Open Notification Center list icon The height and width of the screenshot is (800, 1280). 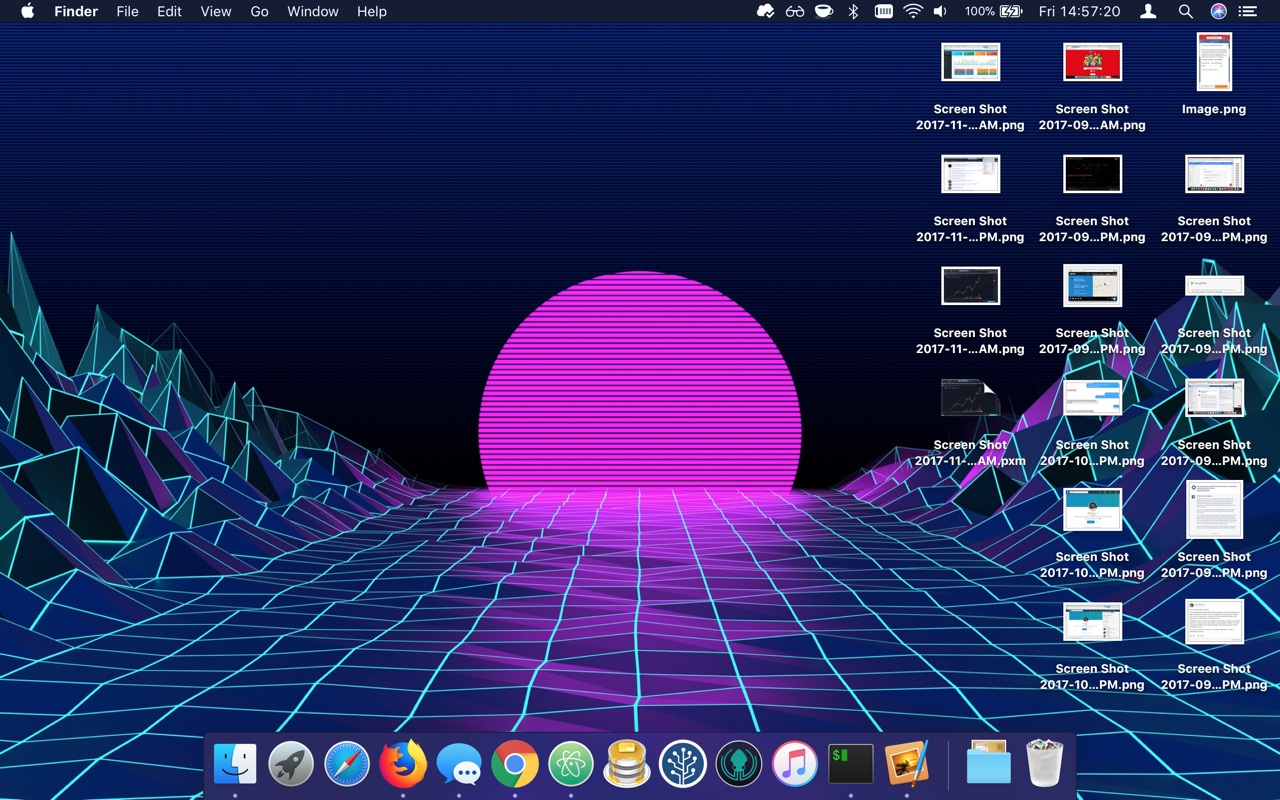1248,12
